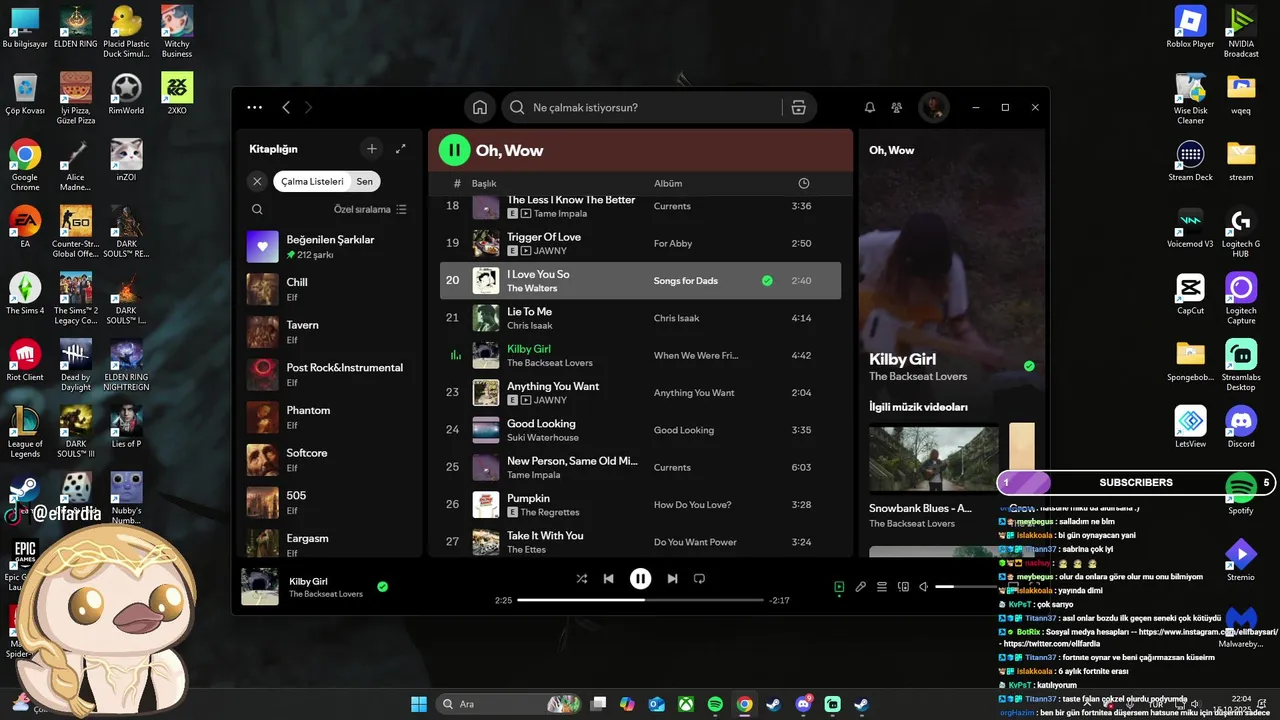
Task: Open the 'Snowbank Blues' related video thumbnail
Action: click(934, 459)
